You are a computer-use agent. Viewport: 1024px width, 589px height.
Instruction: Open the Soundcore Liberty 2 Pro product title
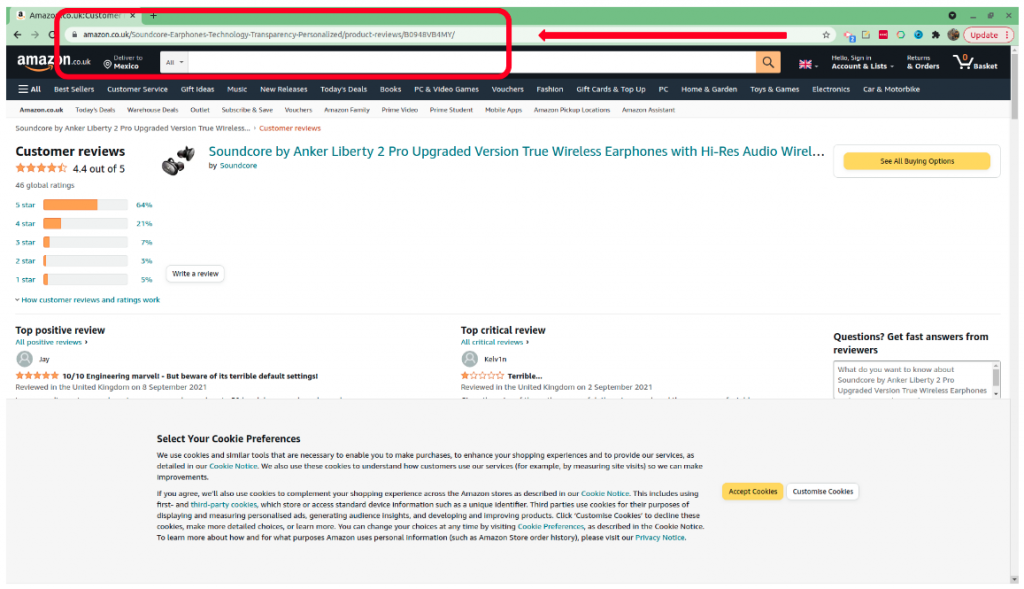pyautogui.click(x=516, y=151)
